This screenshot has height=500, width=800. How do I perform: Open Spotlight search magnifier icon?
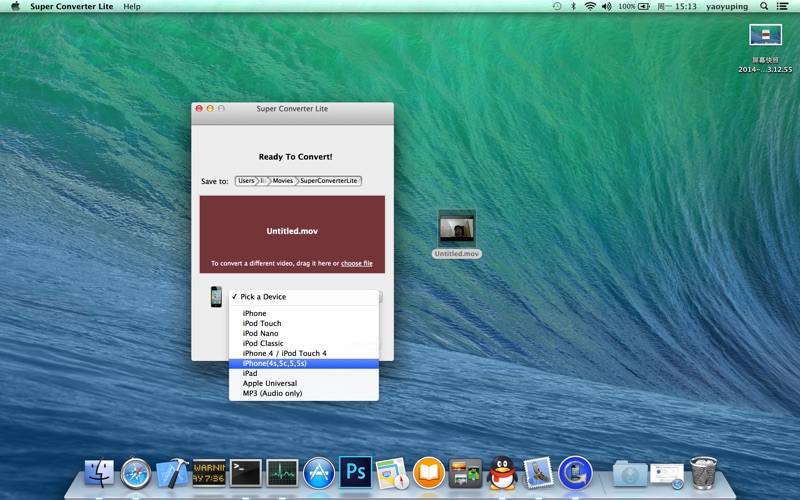click(x=764, y=7)
